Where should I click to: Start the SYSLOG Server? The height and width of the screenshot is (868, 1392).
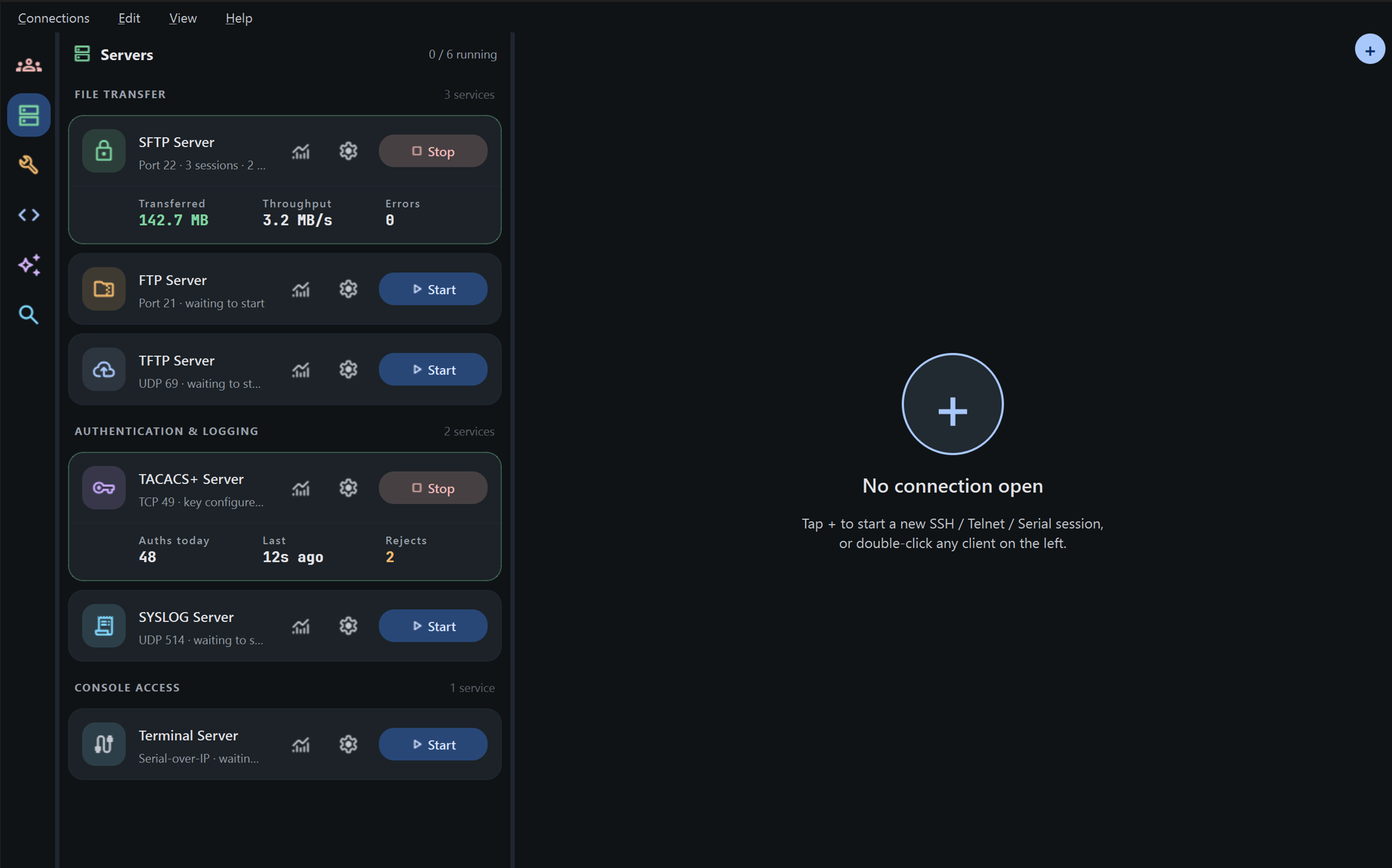click(433, 626)
